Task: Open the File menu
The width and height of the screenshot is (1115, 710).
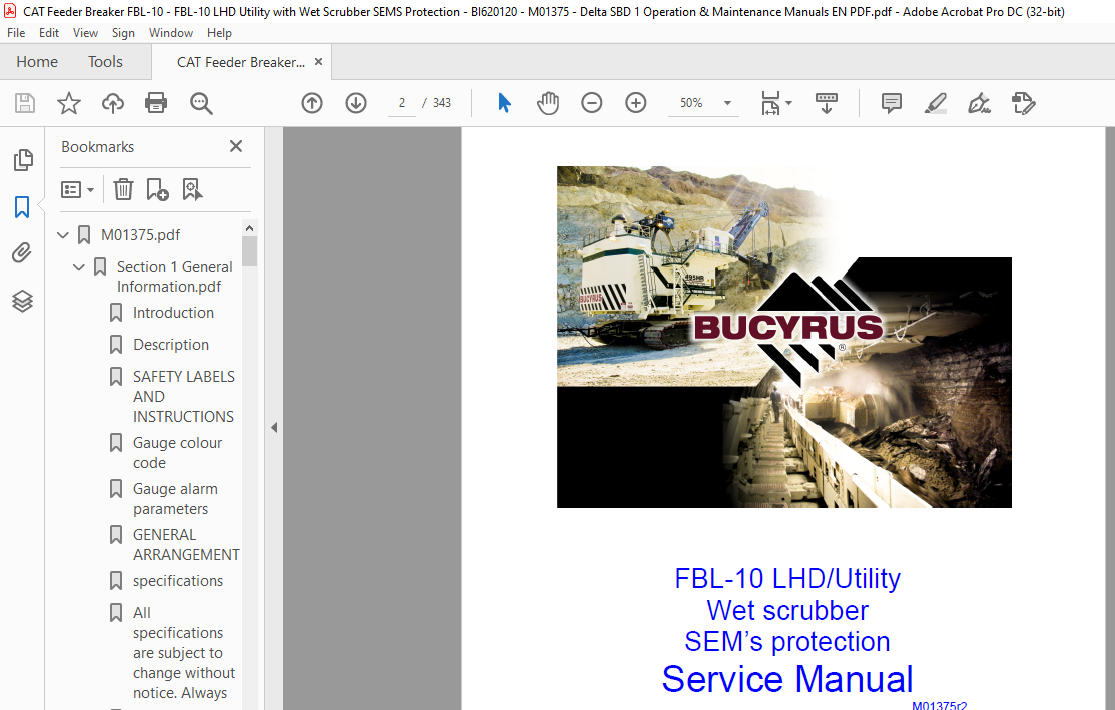Action: click(x=16, y=33)
